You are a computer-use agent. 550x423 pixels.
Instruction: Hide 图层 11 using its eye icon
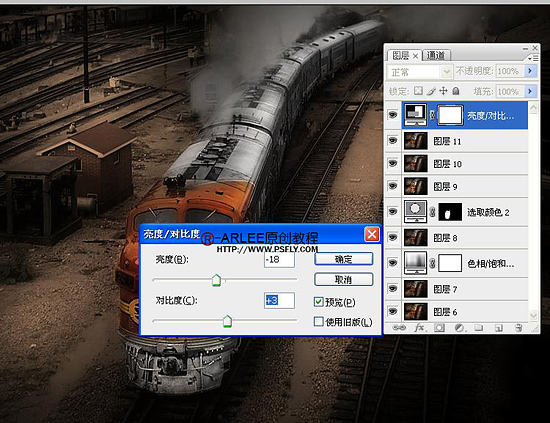pyautogui.click(x=393, y=141)
